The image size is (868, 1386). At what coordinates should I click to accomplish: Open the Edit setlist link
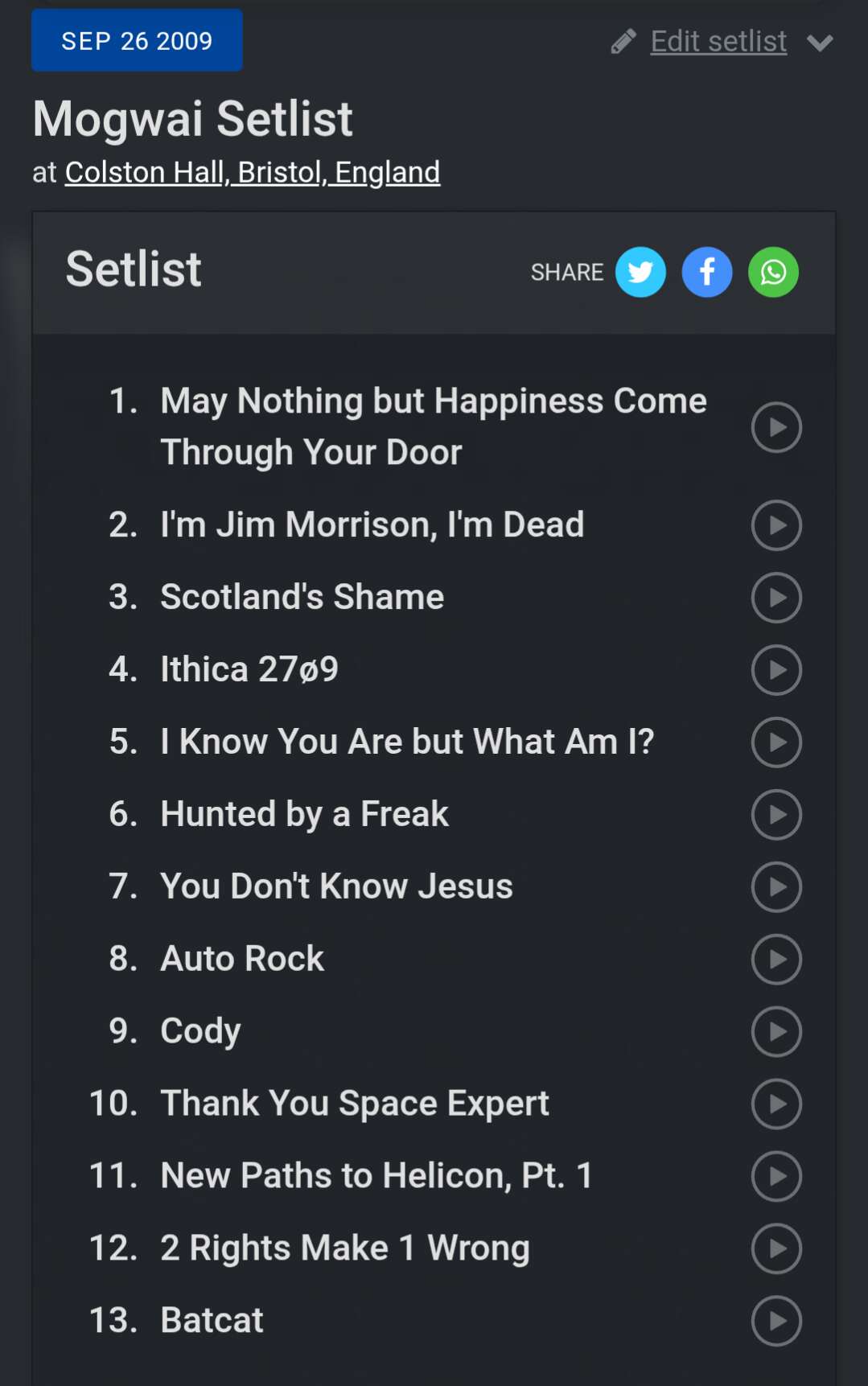click(718, 42)
